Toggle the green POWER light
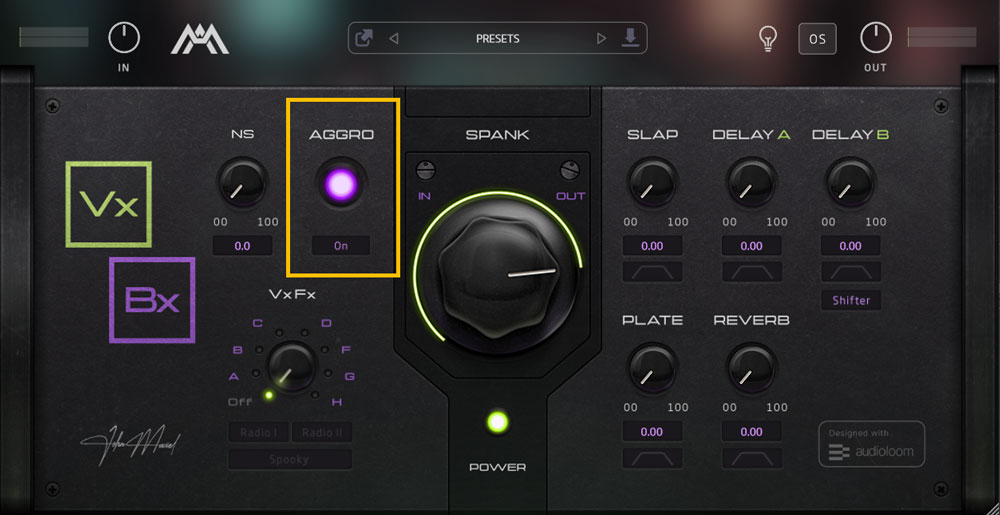 [x=497, y=421]
